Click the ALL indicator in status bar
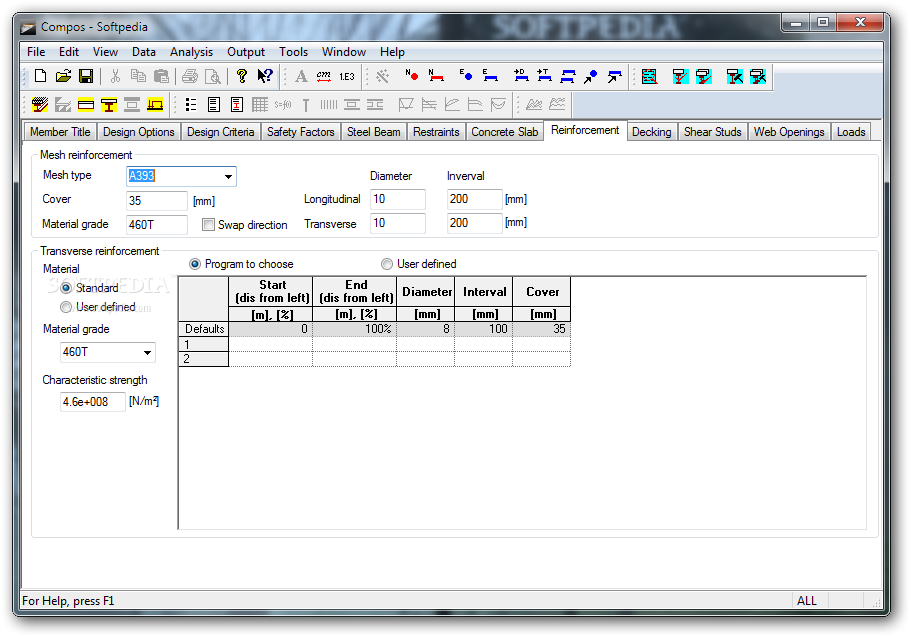The height and width of the screenshot is (637, 911). click(806, 601)
